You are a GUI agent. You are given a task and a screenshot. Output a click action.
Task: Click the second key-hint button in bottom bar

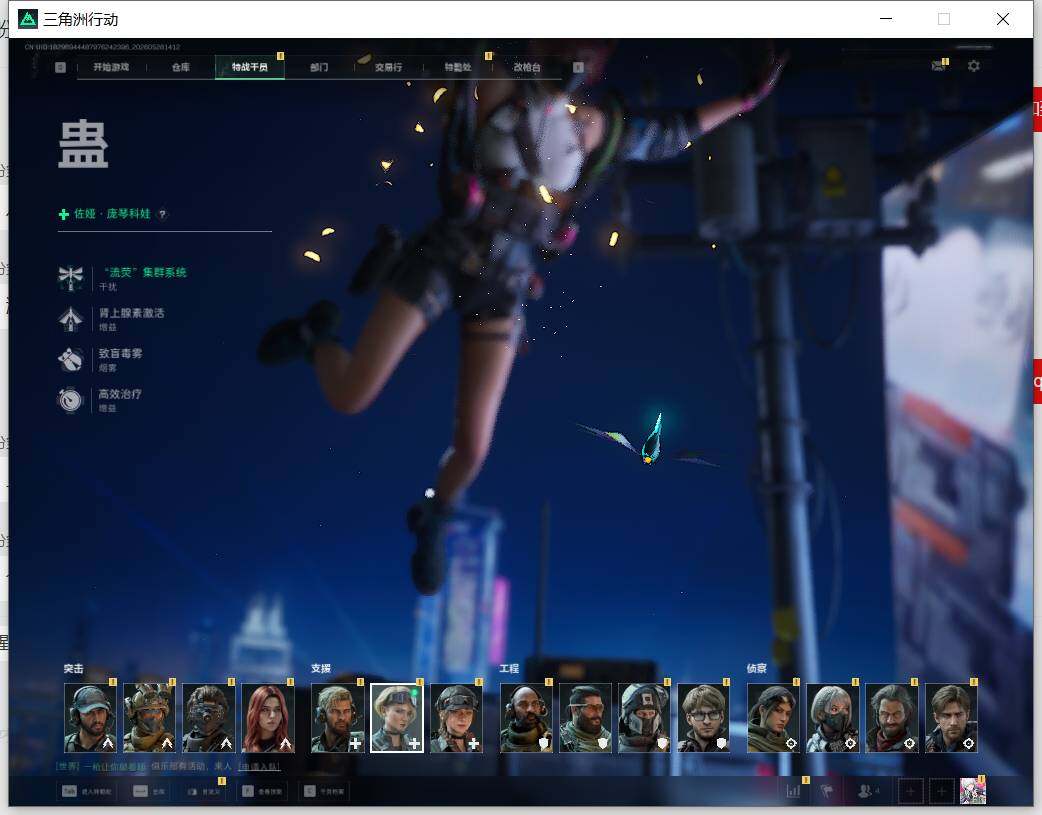coord(149,791)
